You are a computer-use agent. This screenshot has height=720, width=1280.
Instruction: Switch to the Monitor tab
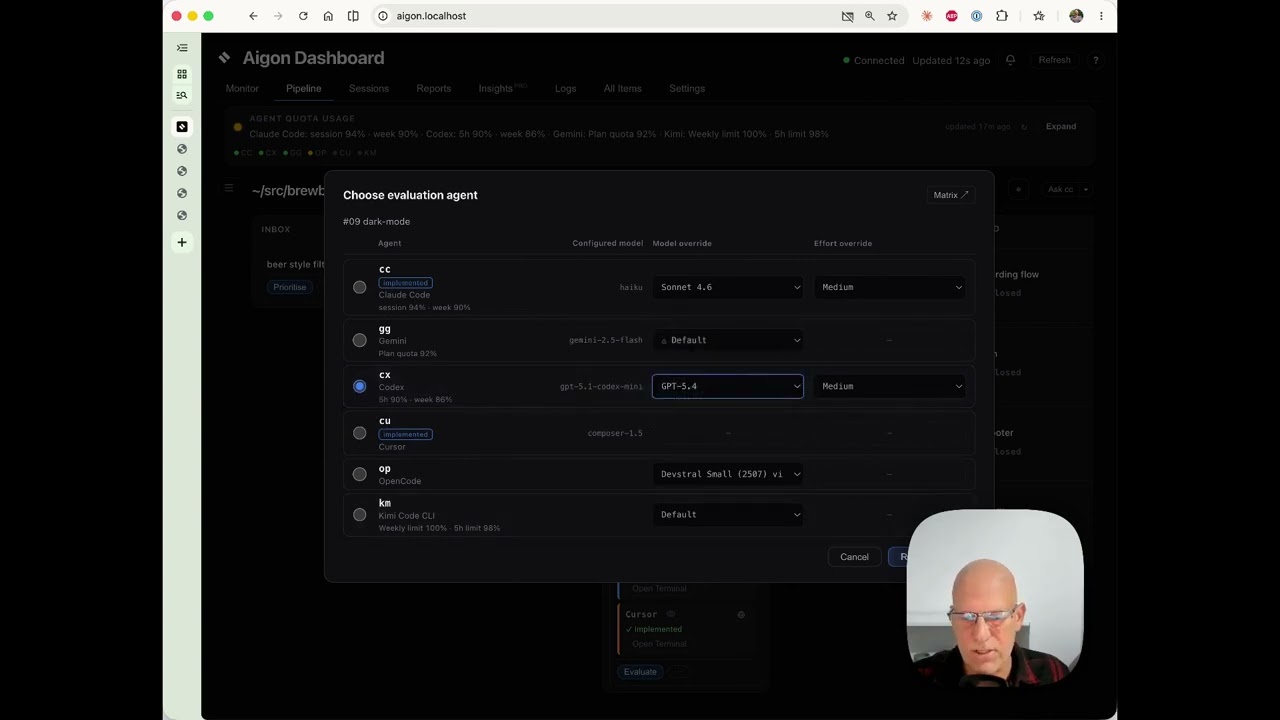tap(242, 88)
